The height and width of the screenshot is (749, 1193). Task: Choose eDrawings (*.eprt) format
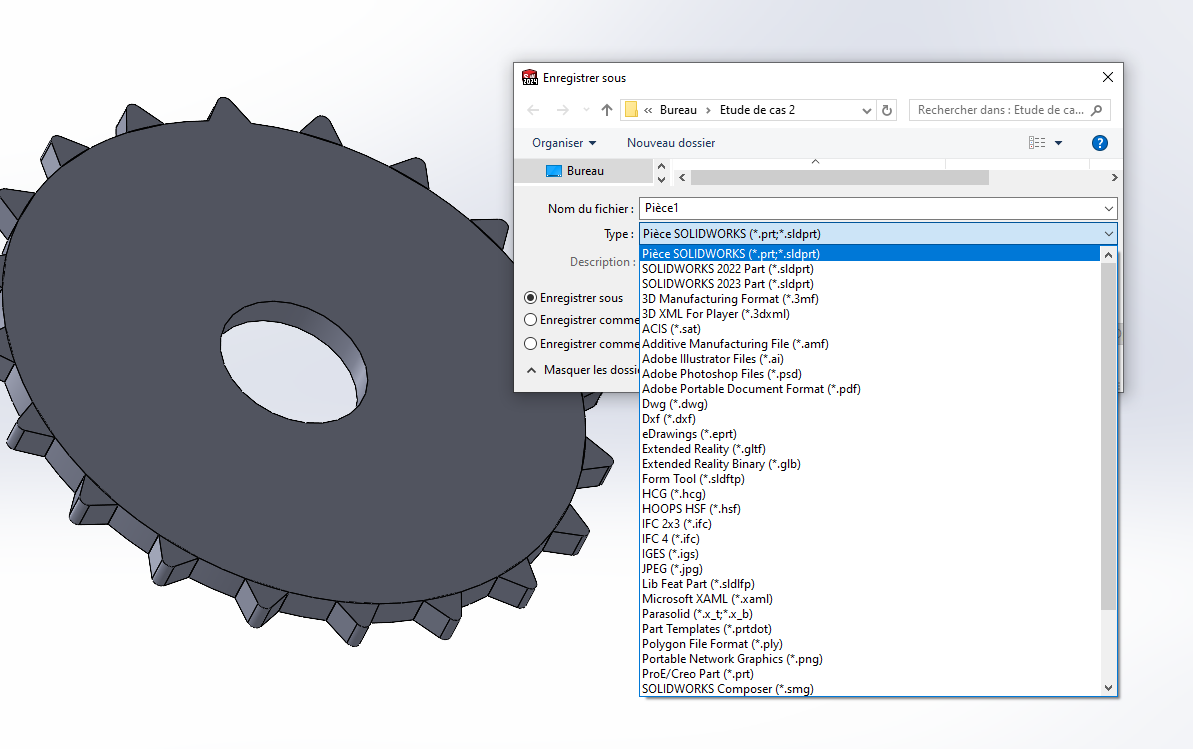(x=870, y=434)
